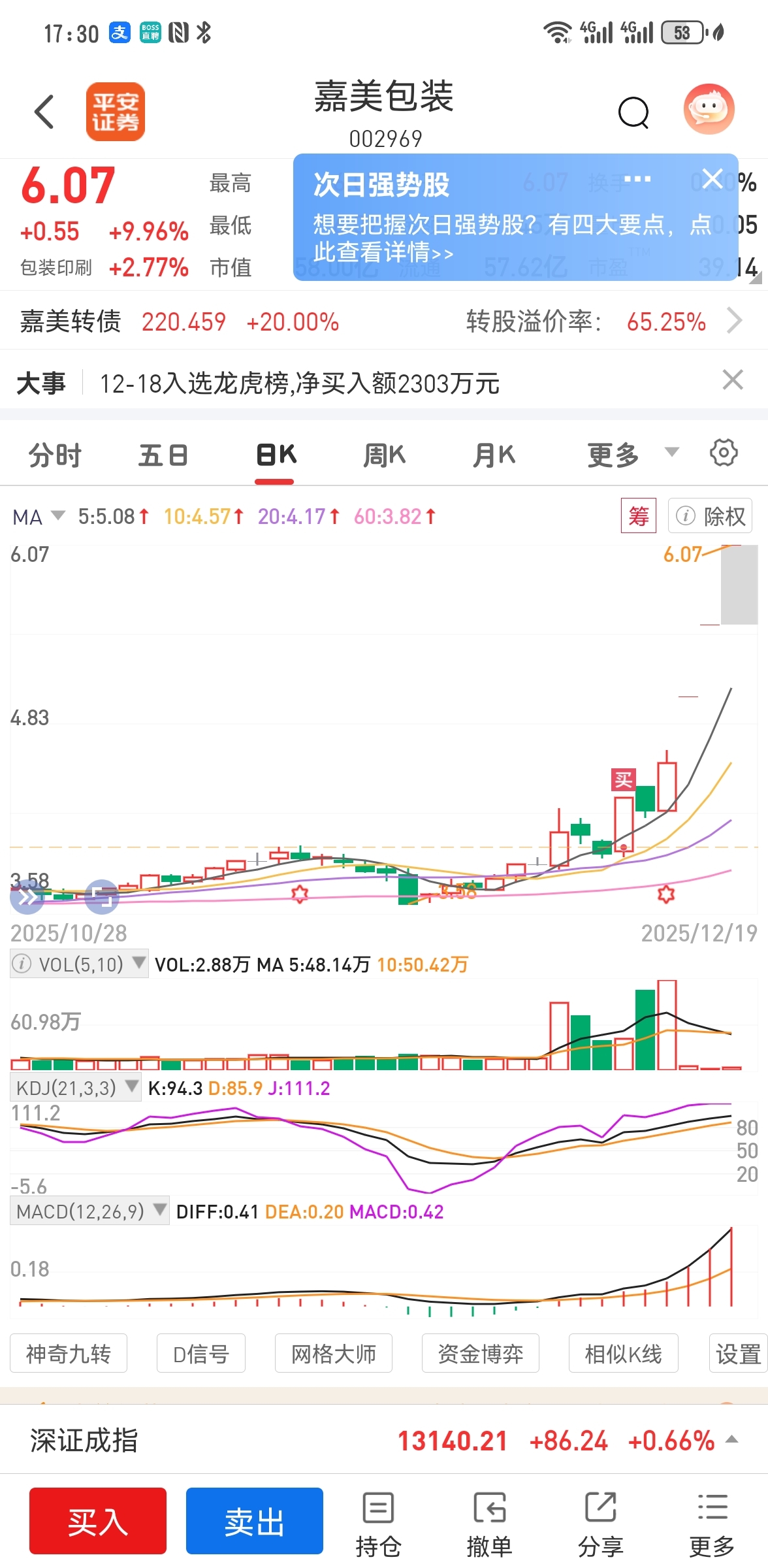Tap the VOL info circle icon
The width and height of the screenshot is (768, 1568).
coord(22,964)
